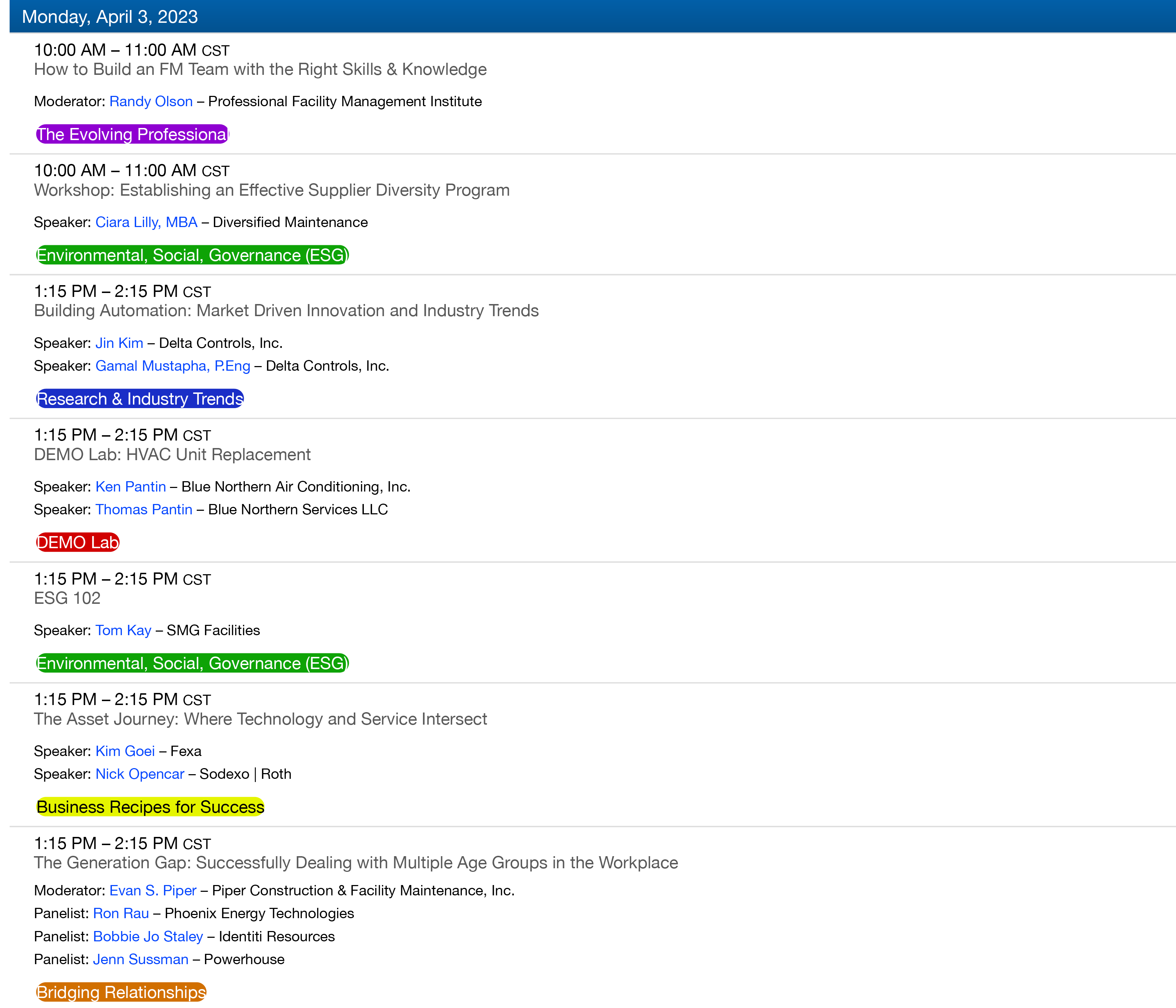Select Business Recipes for Success yellow tag
This screenshot has height=1008, width=1176.
point(150,807)
